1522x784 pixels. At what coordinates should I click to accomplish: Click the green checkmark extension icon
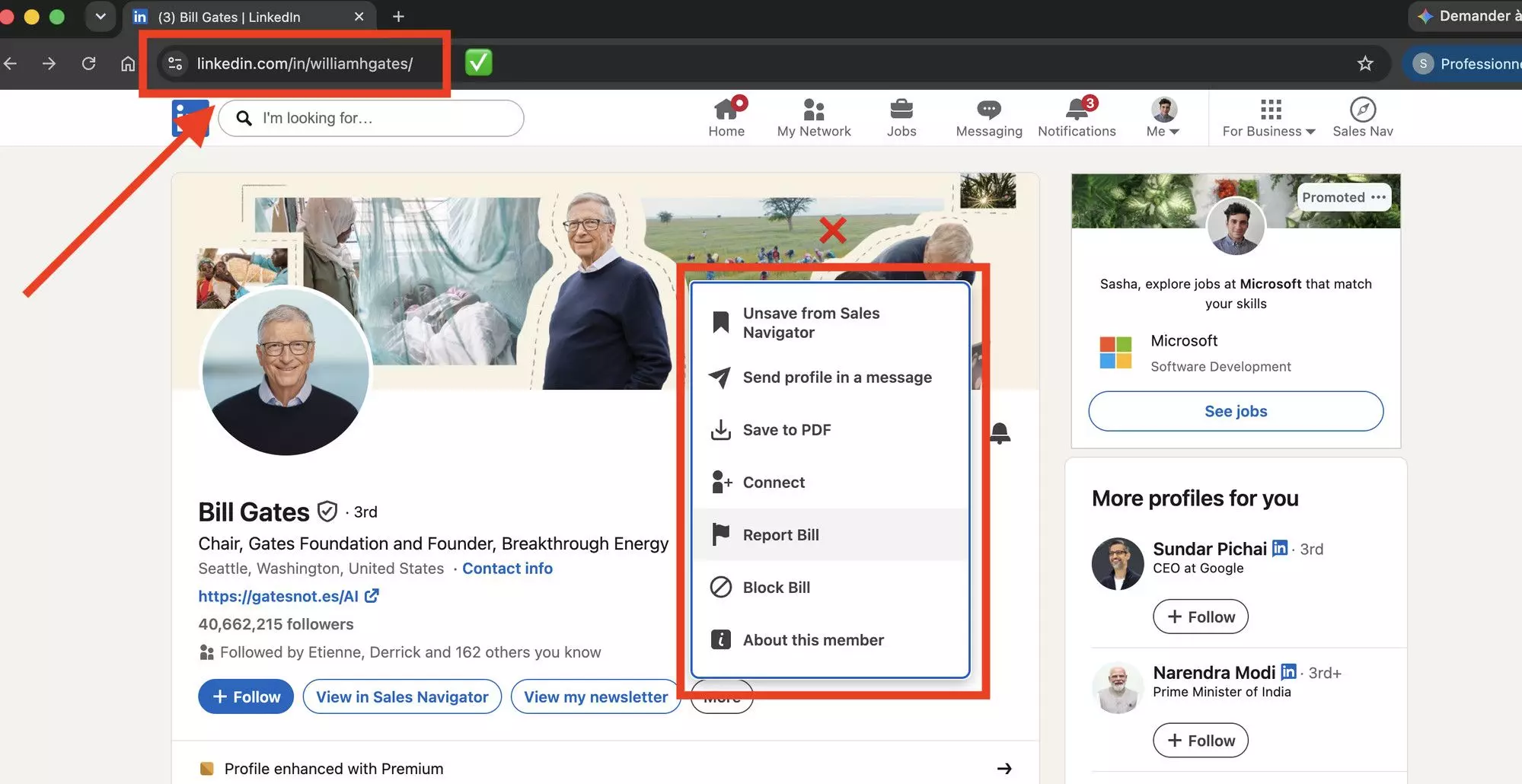point(478,62)
